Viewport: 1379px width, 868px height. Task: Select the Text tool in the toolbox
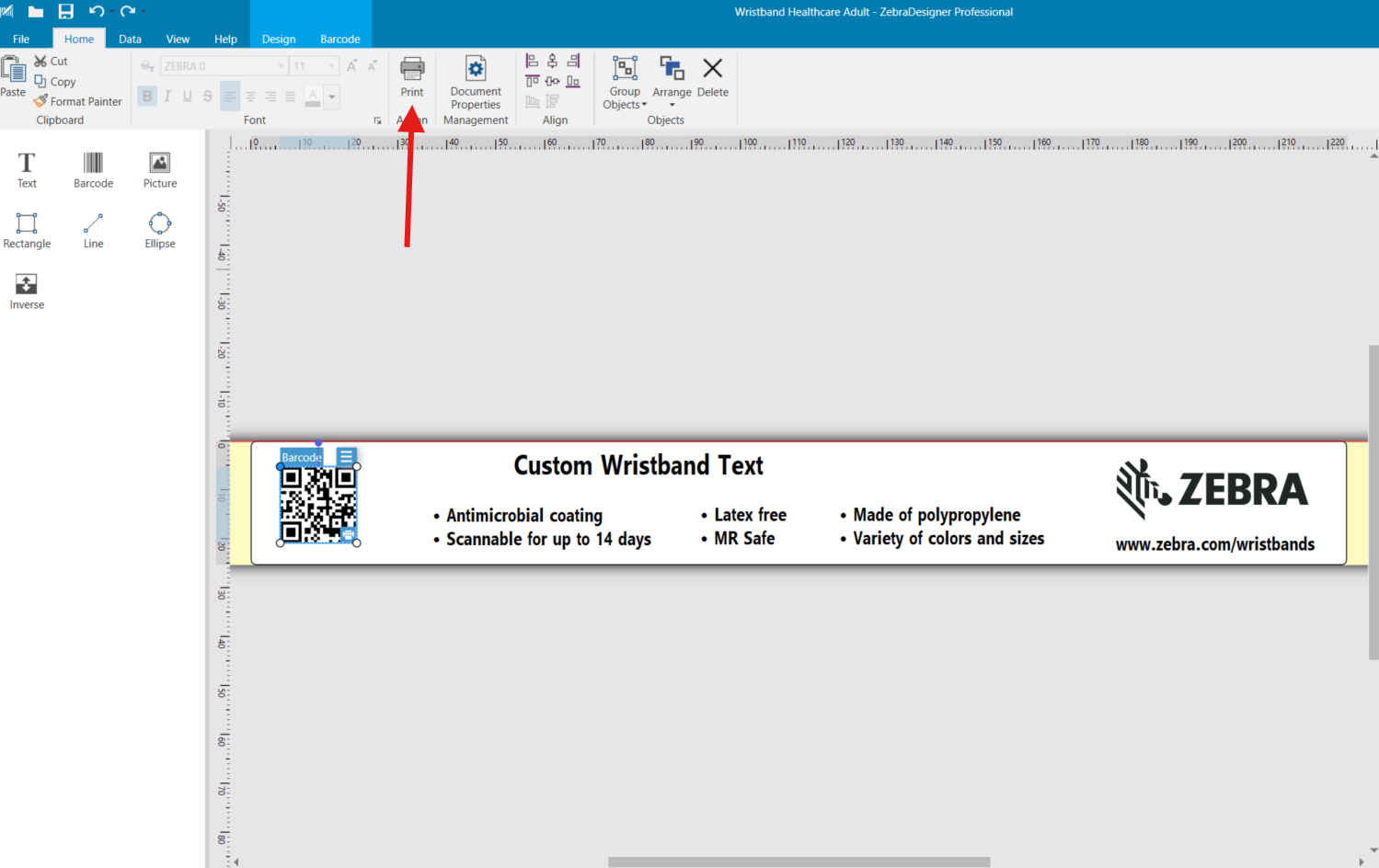tap(27, 170)
